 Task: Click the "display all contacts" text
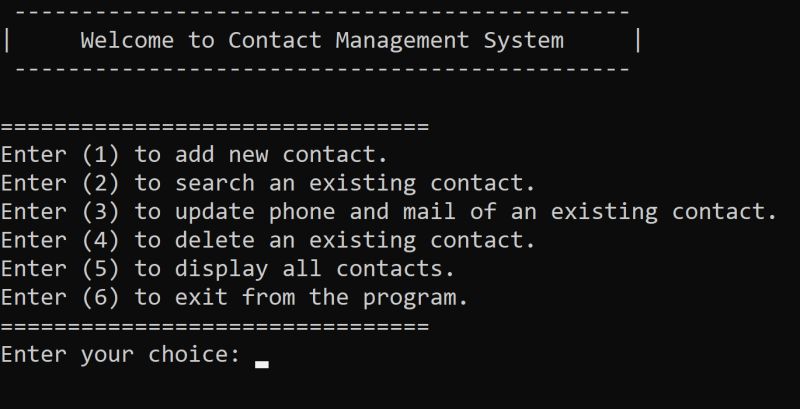(x=315, y=269)
